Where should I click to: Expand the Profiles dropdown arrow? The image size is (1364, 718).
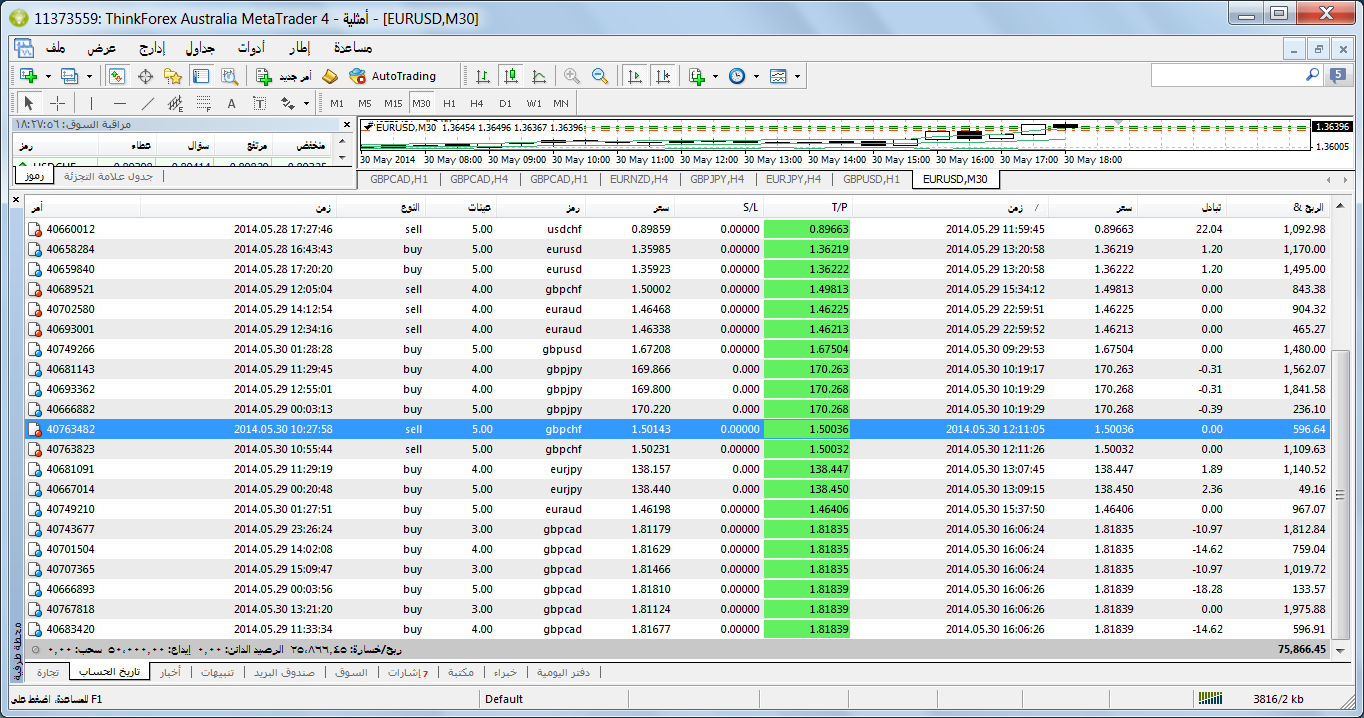(89, 76)
